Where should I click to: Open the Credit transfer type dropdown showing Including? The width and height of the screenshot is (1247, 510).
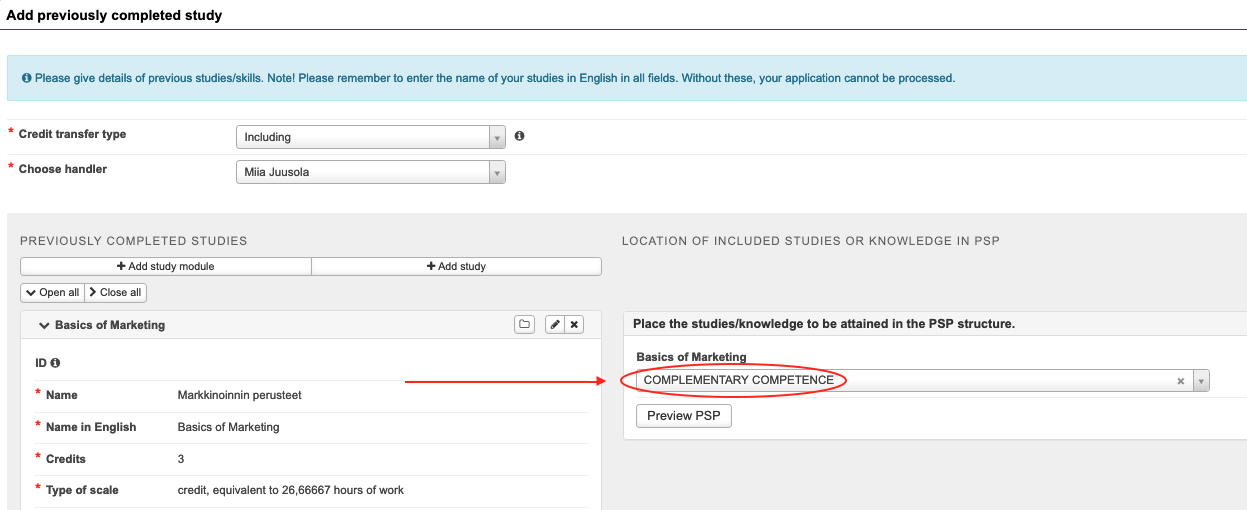pos(370,137)
